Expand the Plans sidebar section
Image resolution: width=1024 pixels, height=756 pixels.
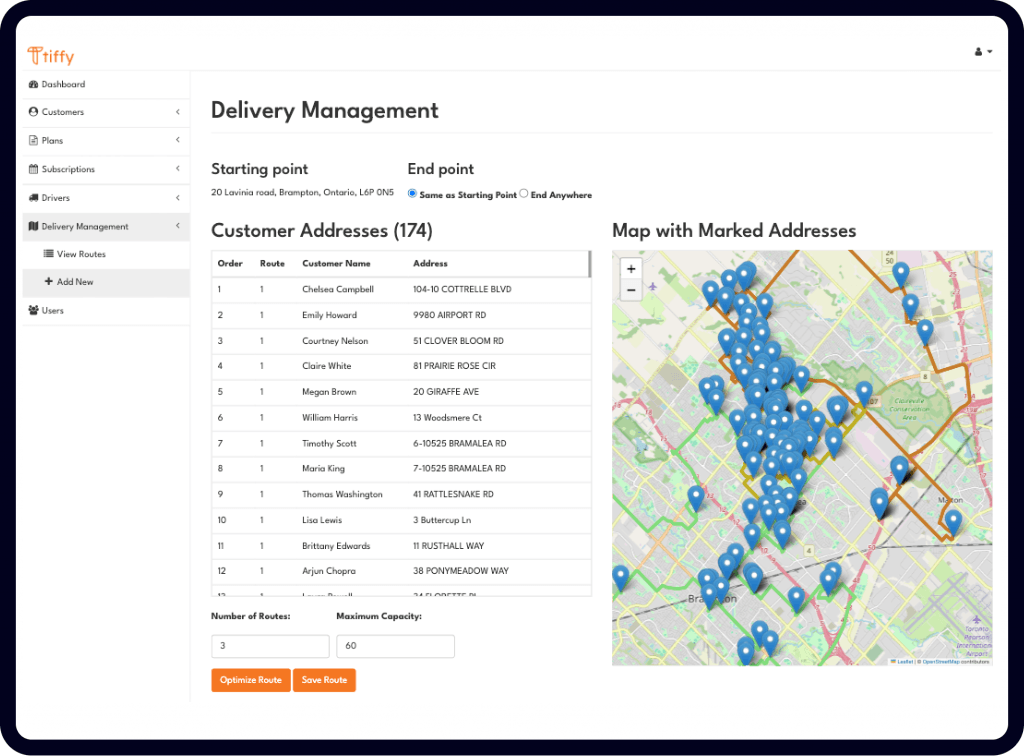[177, 140]
